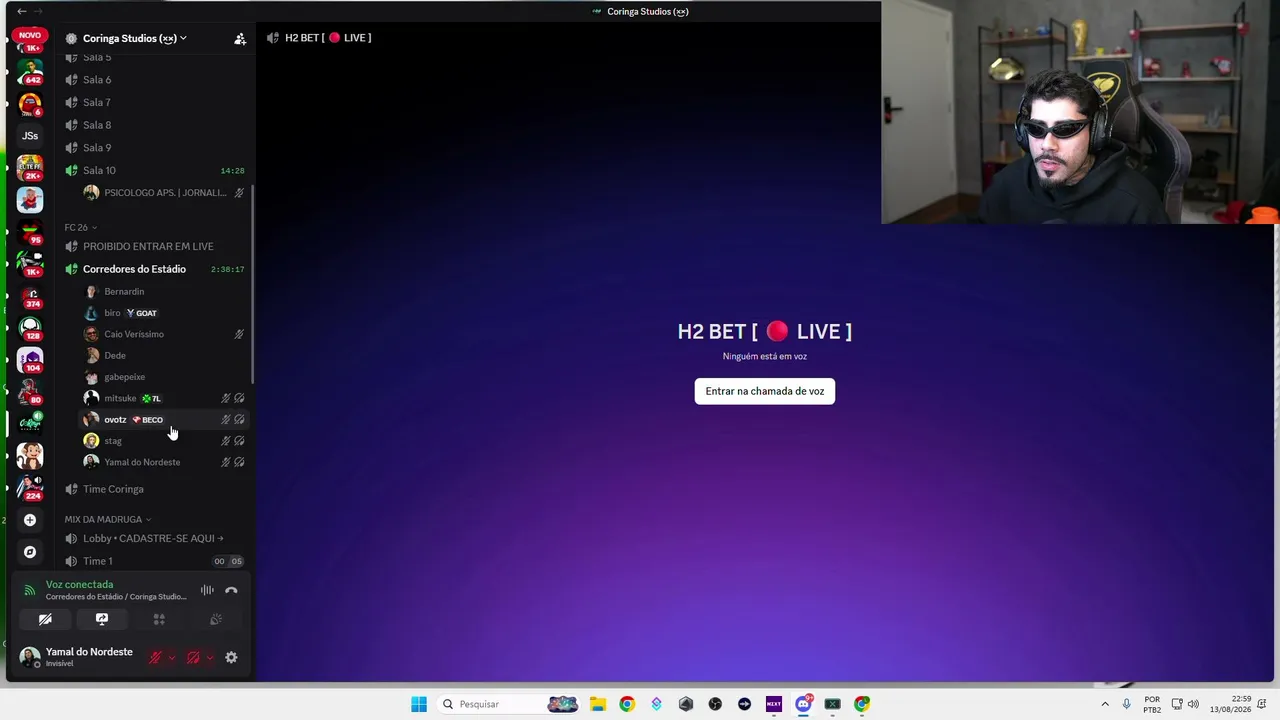Open Windows Start menu
Viewport: 1280px width, 720px height.
pyautogui.click(x=419, y=704)
